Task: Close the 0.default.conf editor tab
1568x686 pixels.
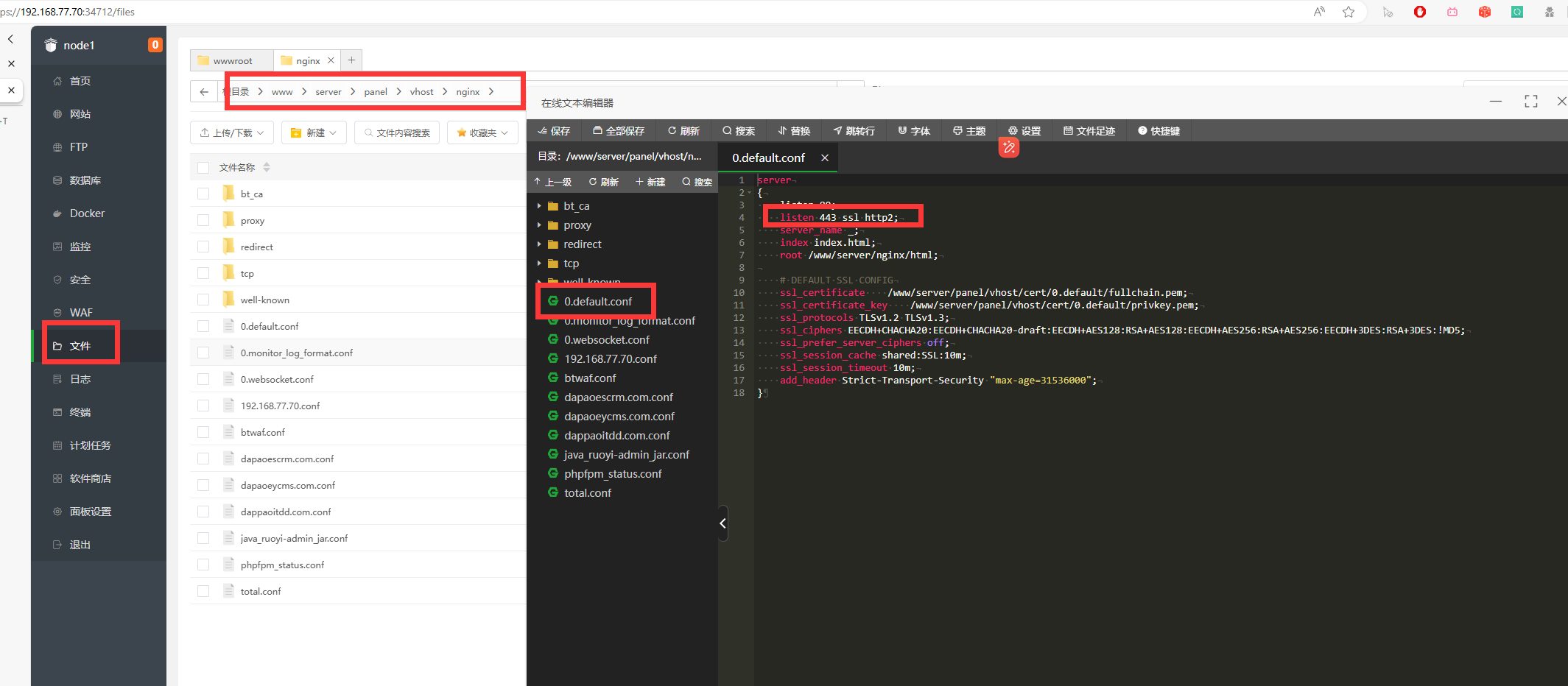Action: coord(825,158)
